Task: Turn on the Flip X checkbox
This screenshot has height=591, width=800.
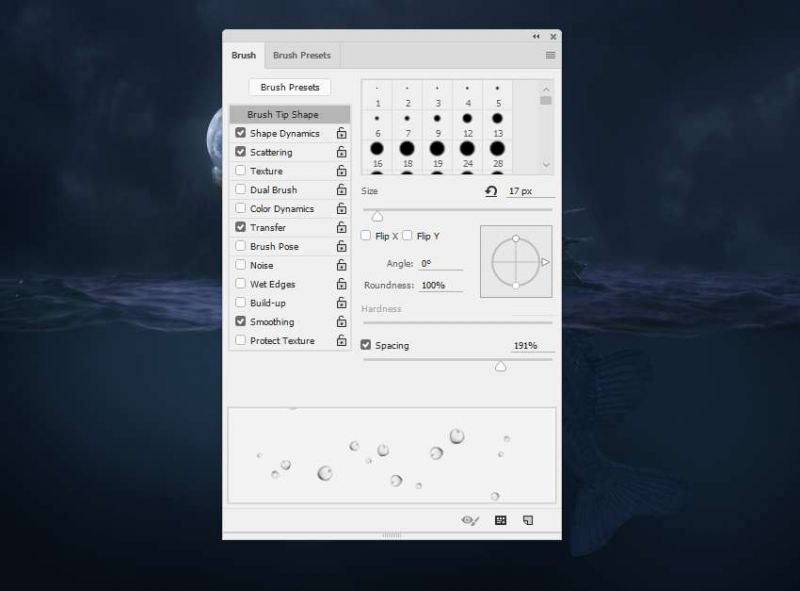Action: [x=366, y=236]
